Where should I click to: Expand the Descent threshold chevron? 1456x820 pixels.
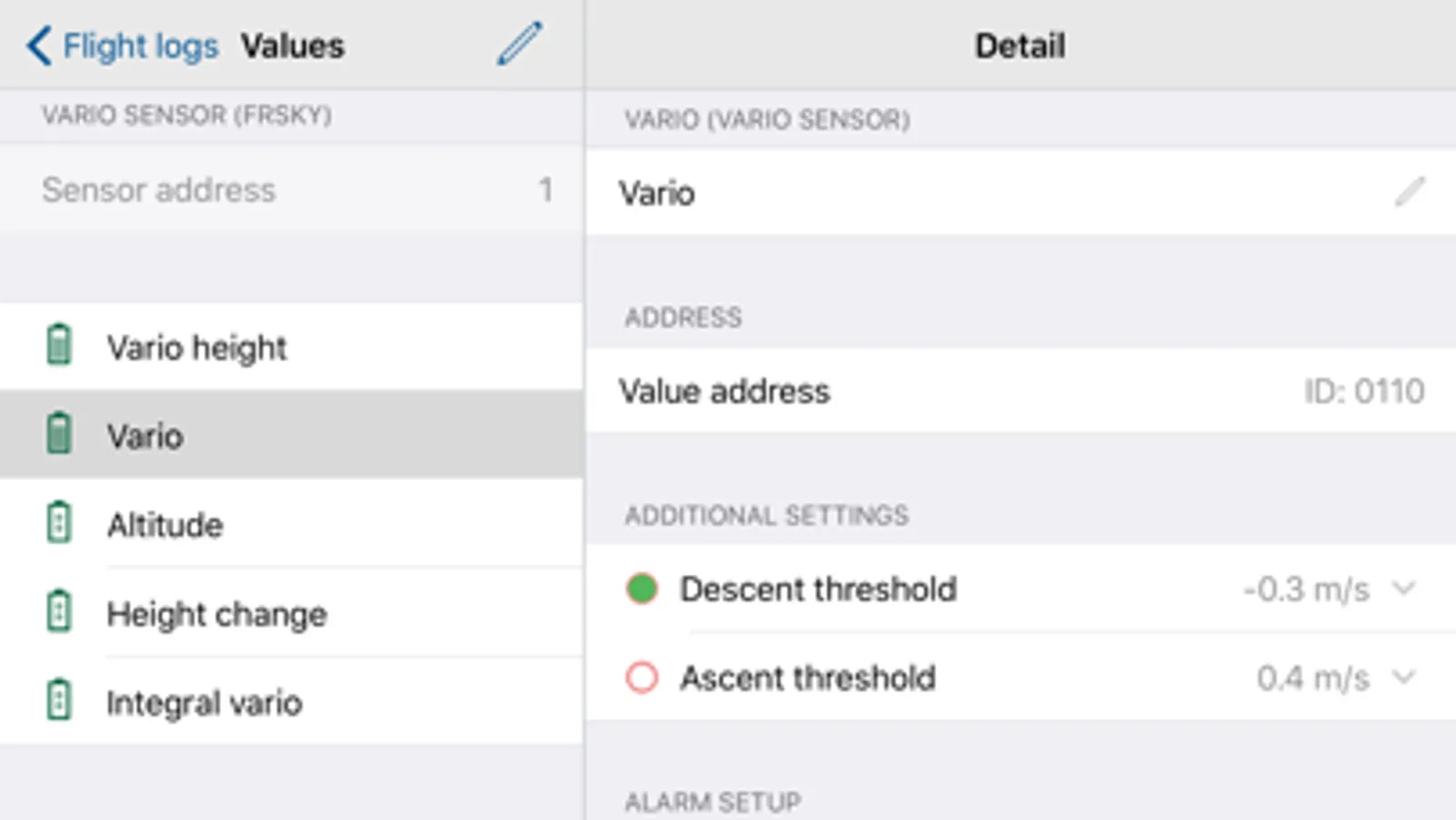tap(1404, 589)
